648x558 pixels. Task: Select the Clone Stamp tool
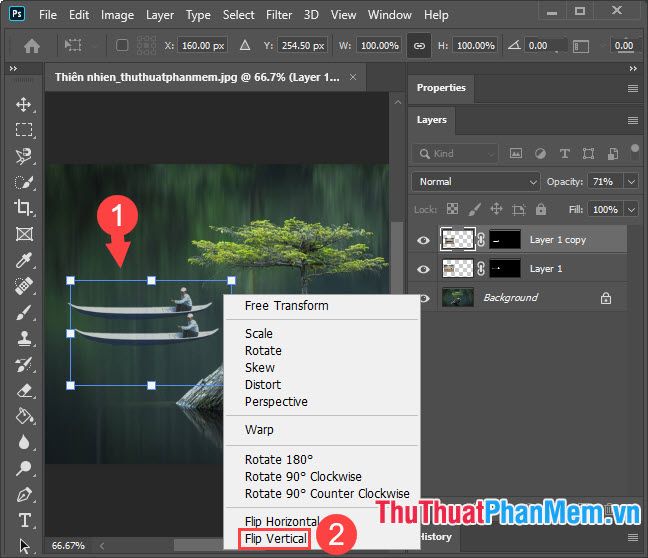pyautogui.click(x=24, y=339)
